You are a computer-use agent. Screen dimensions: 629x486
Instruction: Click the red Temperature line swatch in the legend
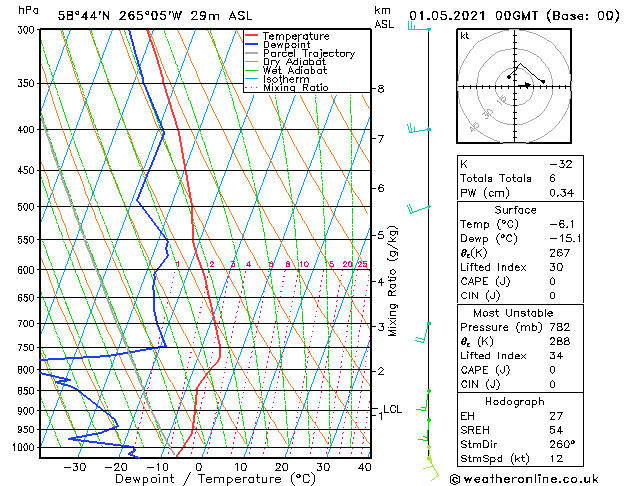pos(252,36)
